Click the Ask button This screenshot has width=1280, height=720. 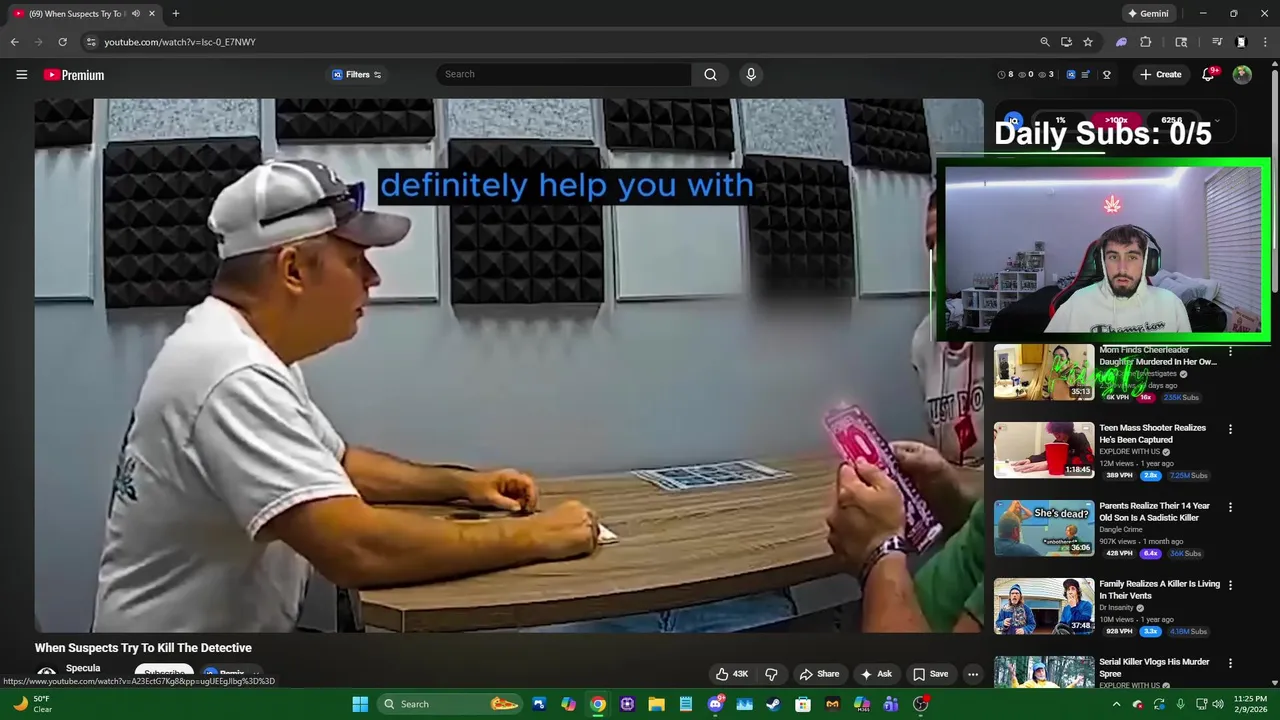[x=876, y=674]
